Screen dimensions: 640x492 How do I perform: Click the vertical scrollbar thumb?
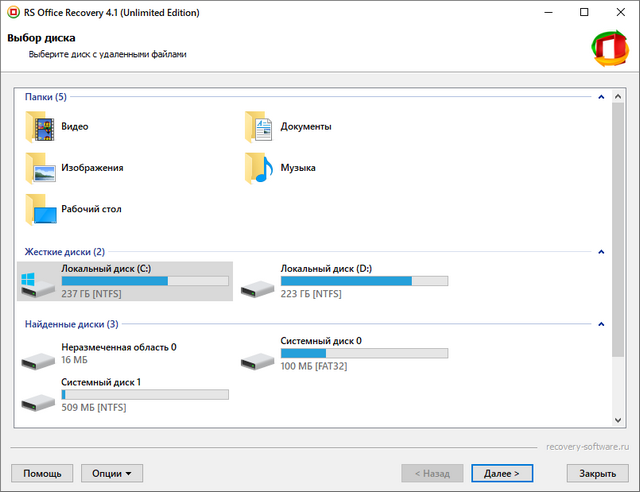pyautogui.click(x=618, y=229)
